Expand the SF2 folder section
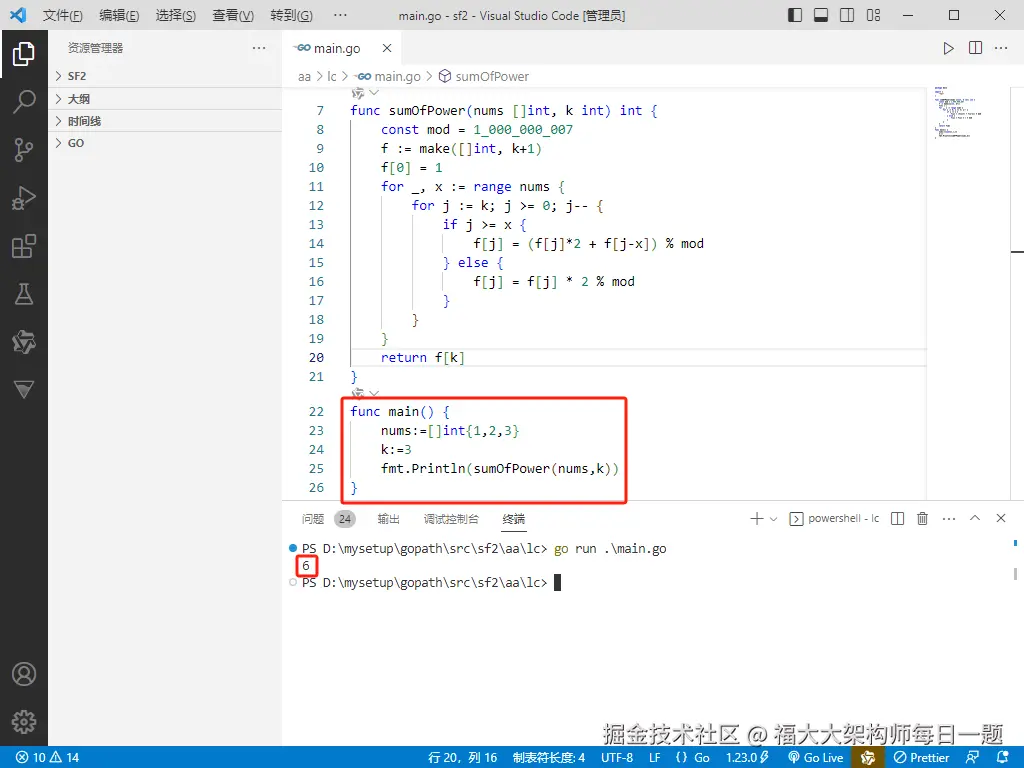 pyautogui.click(x=165, y=76)
